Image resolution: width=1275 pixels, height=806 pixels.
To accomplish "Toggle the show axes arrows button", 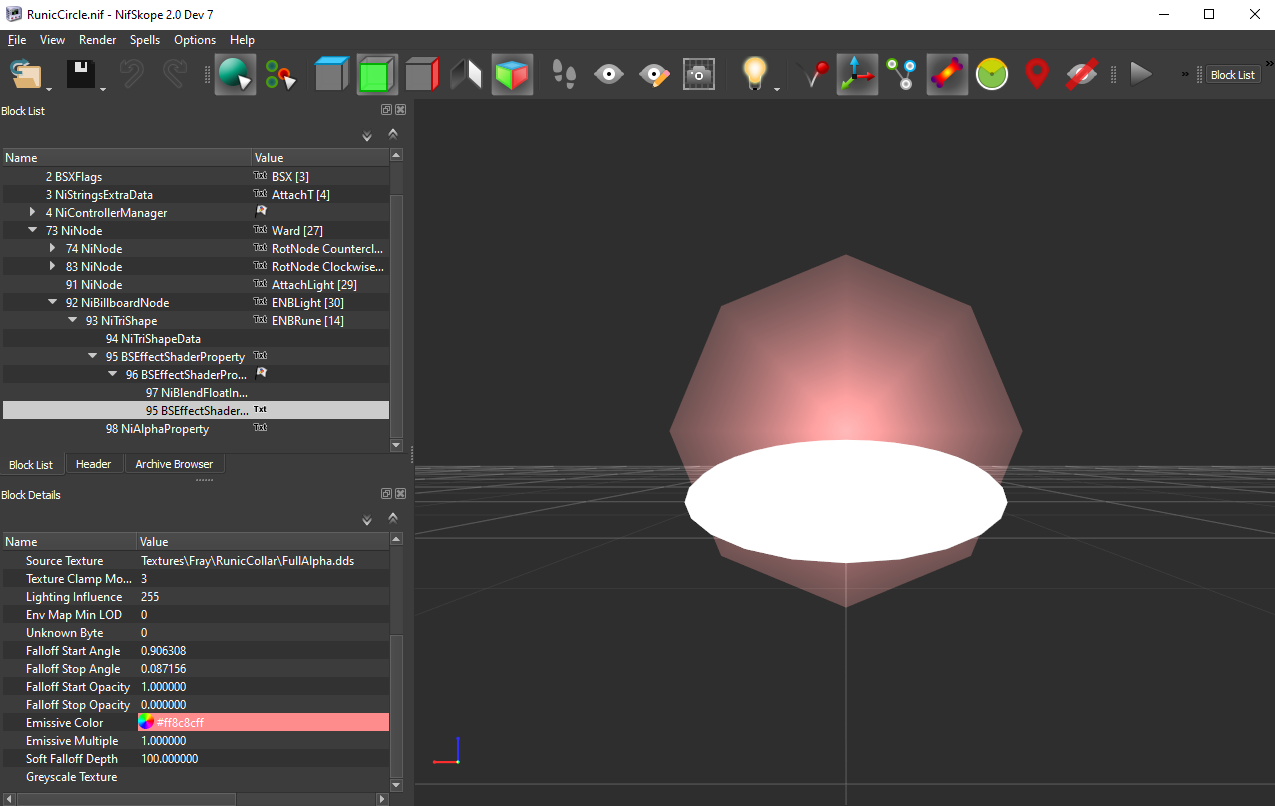I will (857, 75).
